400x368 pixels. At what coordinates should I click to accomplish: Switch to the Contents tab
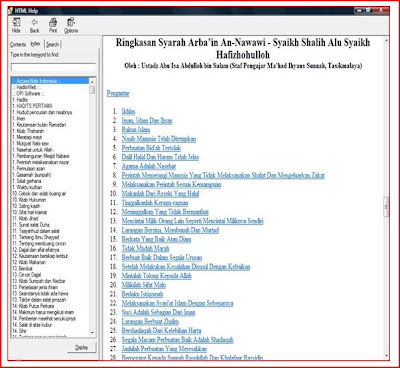(x=18, y=44)
